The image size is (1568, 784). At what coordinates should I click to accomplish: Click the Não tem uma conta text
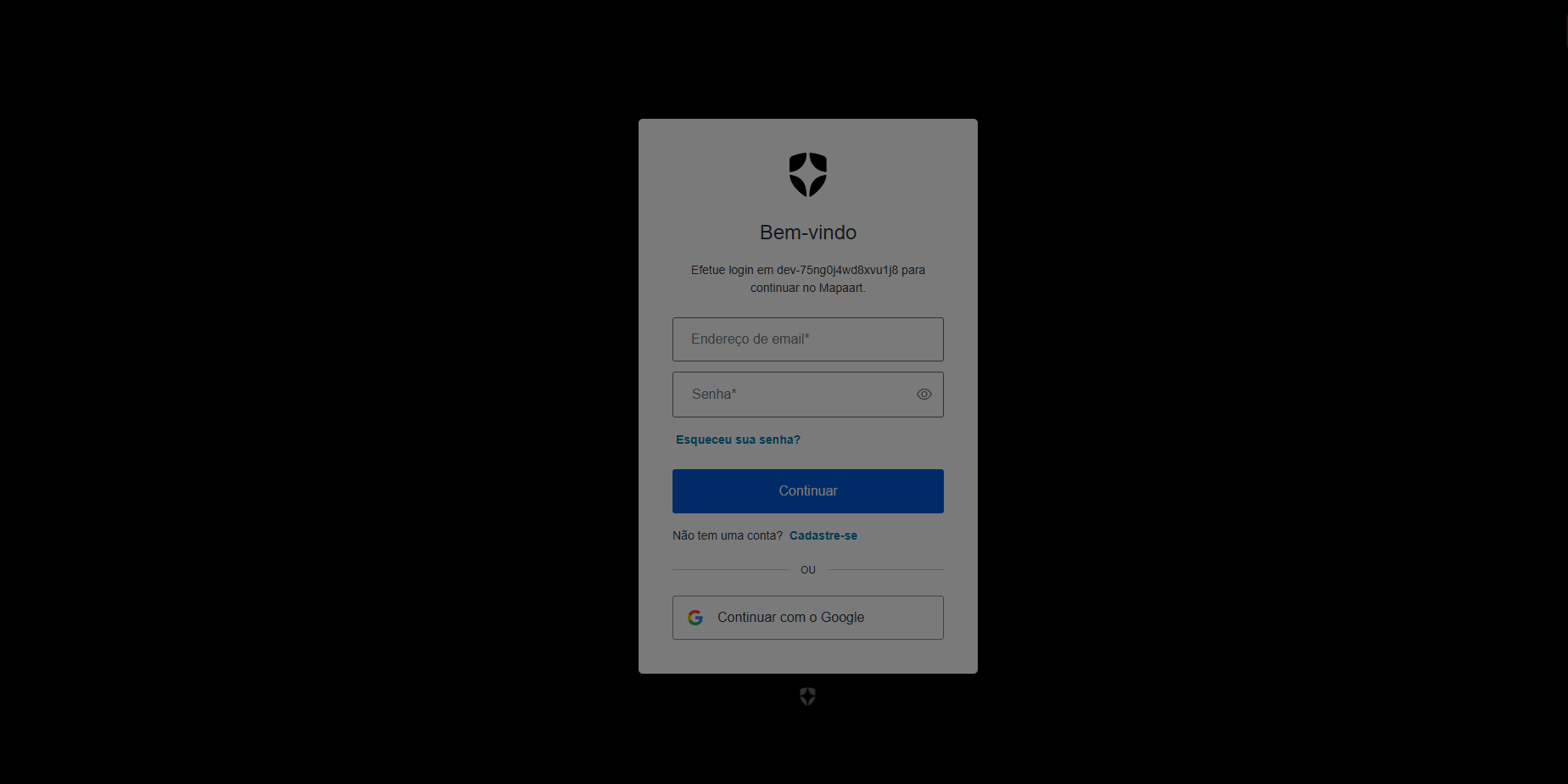[x=727, y=535]
